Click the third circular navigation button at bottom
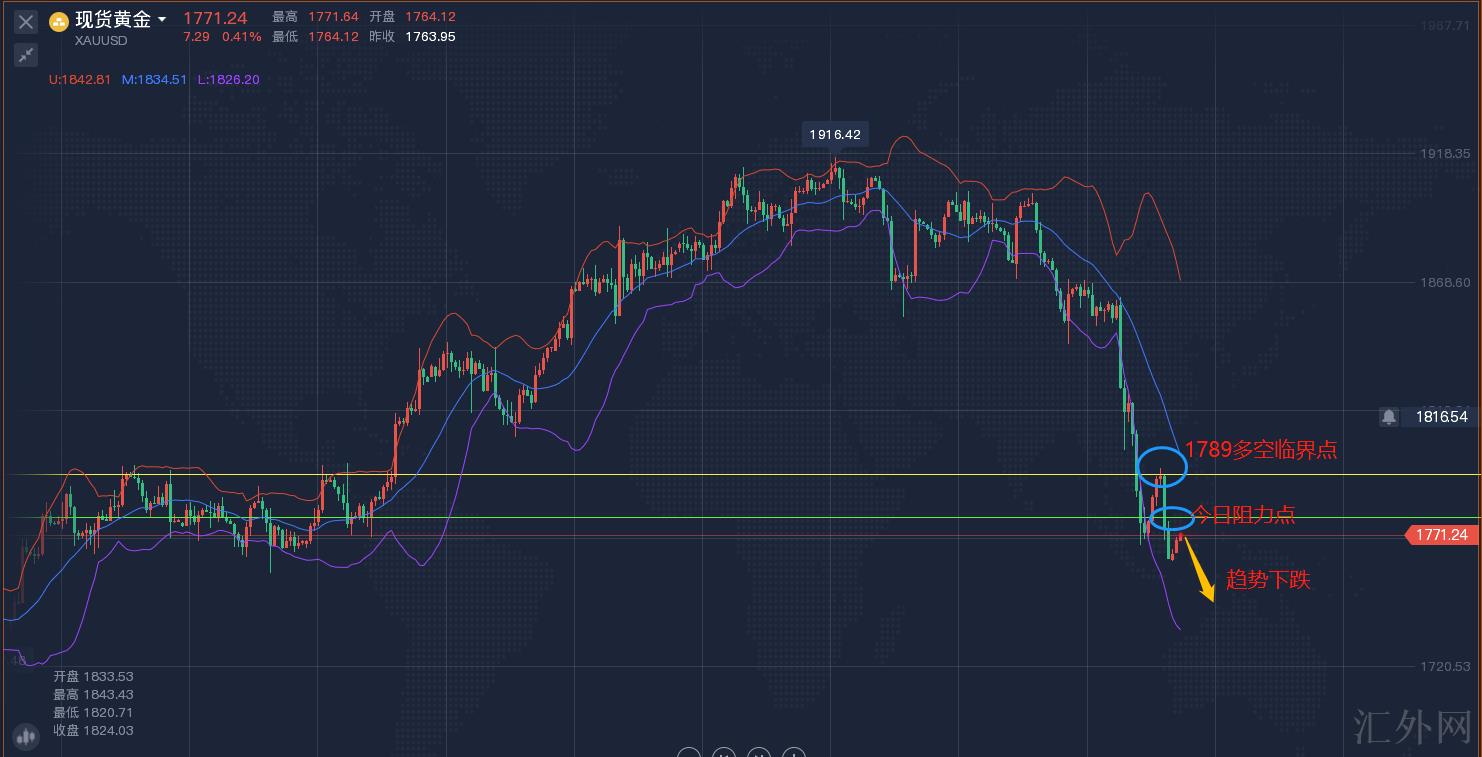This screenshot has height=757, width=1482. point(758,753)
